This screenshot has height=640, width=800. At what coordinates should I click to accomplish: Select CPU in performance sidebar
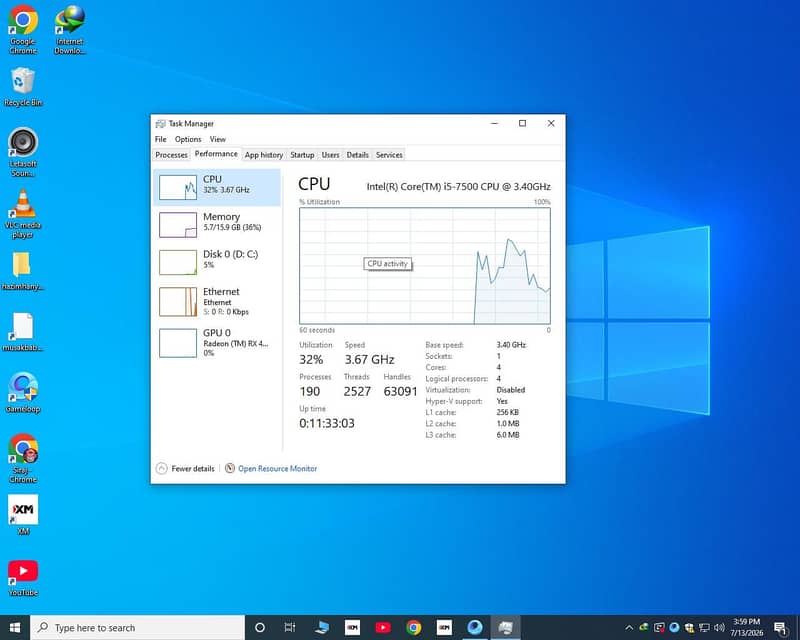[x=217, y=187]
